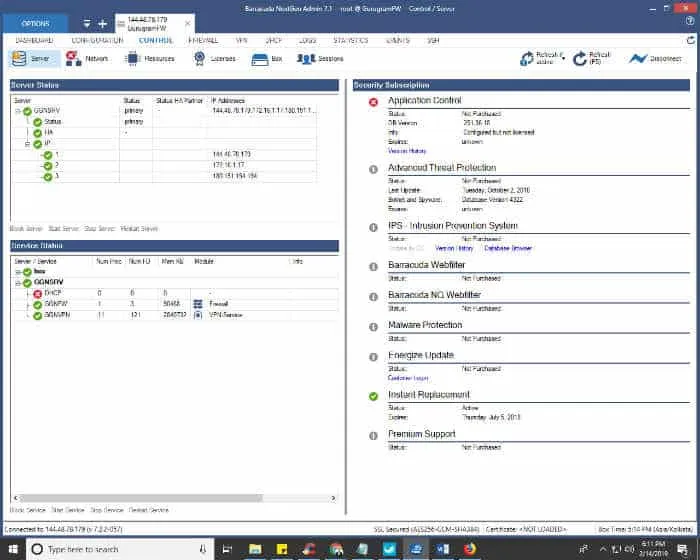Open the Network control page
Image resolution: width=700 pixels, height=560 pixels.
click(x=87, y=59)
